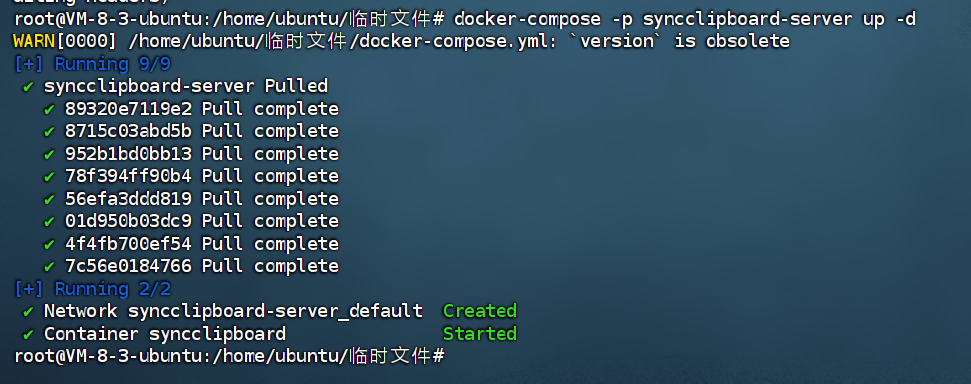Click the green Started status text
This screenshot has width=971, height=384.
tap(480, 334)
